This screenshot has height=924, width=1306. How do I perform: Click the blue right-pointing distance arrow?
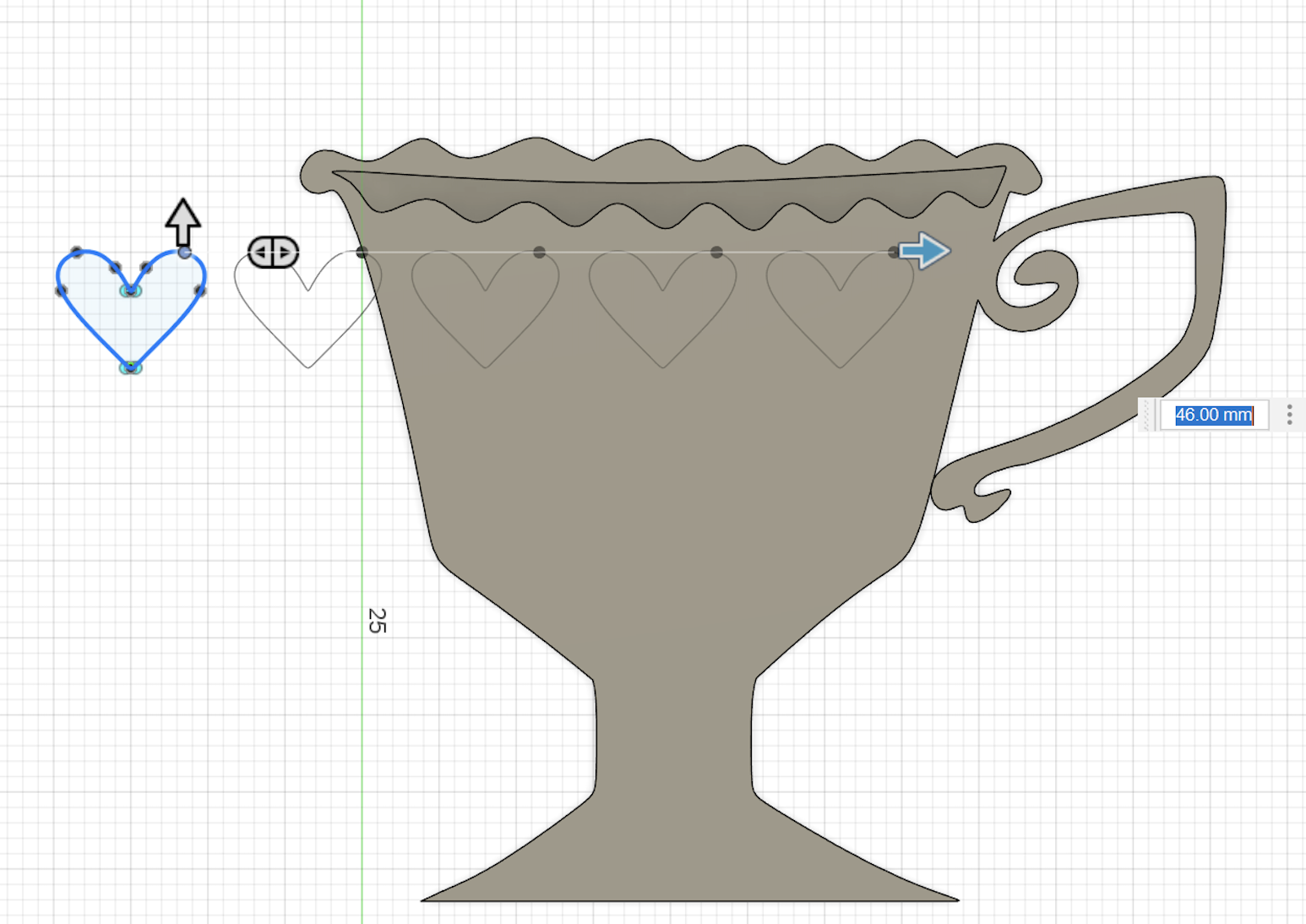924,251
